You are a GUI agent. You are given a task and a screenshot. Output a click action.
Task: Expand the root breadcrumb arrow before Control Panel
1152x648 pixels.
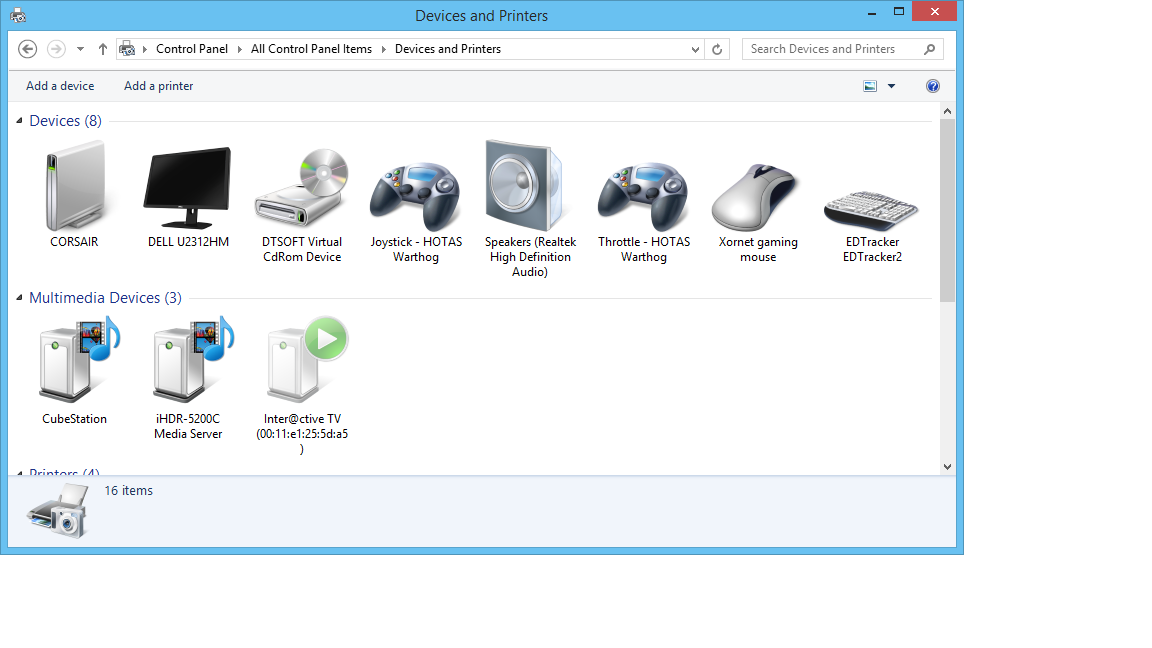(145, 49)
